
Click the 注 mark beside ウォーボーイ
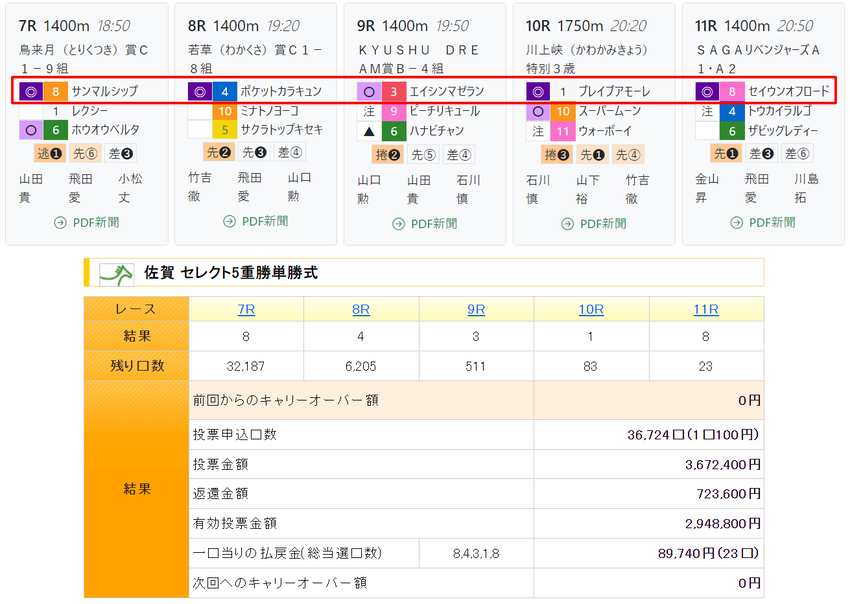pos(538,131)
